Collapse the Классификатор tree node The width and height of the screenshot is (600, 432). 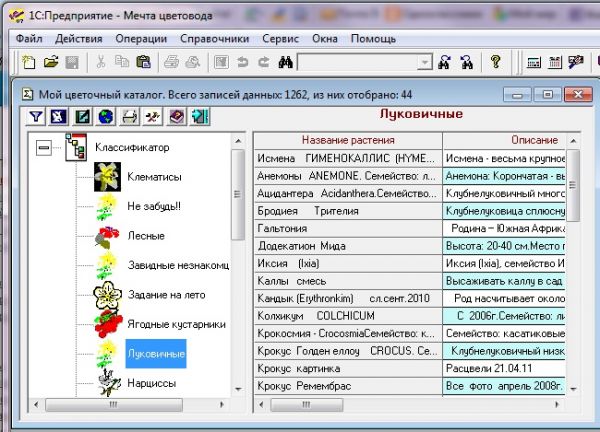click(x=44, y=147)
